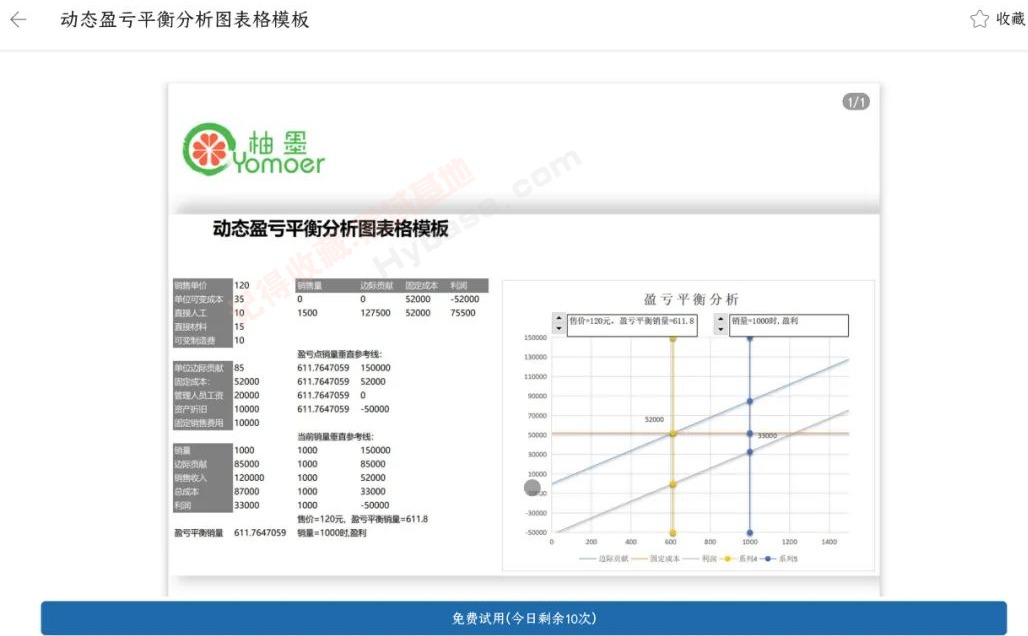Click the right spinner control beside 销量=1000时 box
This screenshot has width=1028, height=636.
721,323
